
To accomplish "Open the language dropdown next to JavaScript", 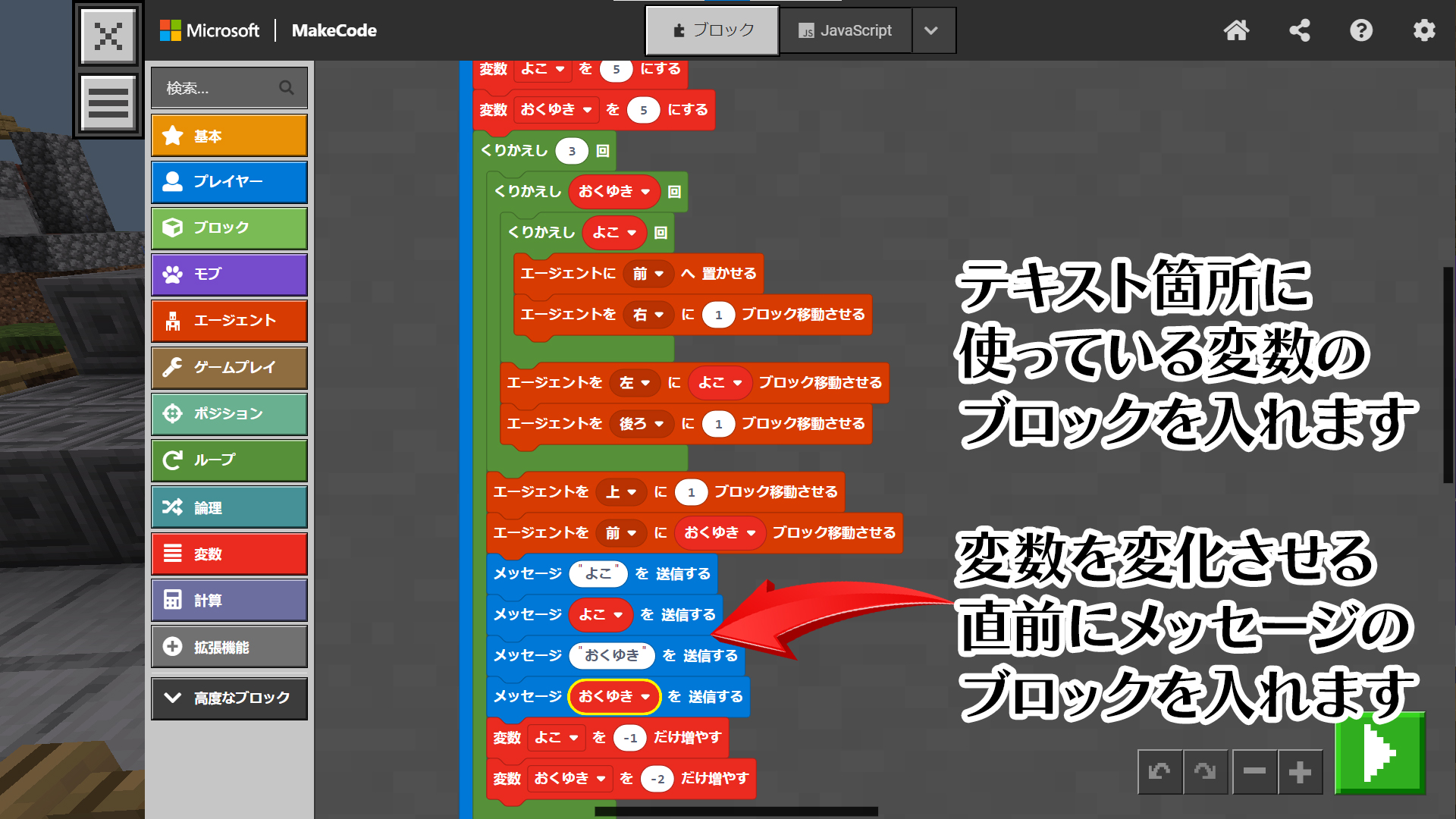I will coord(932,30).
